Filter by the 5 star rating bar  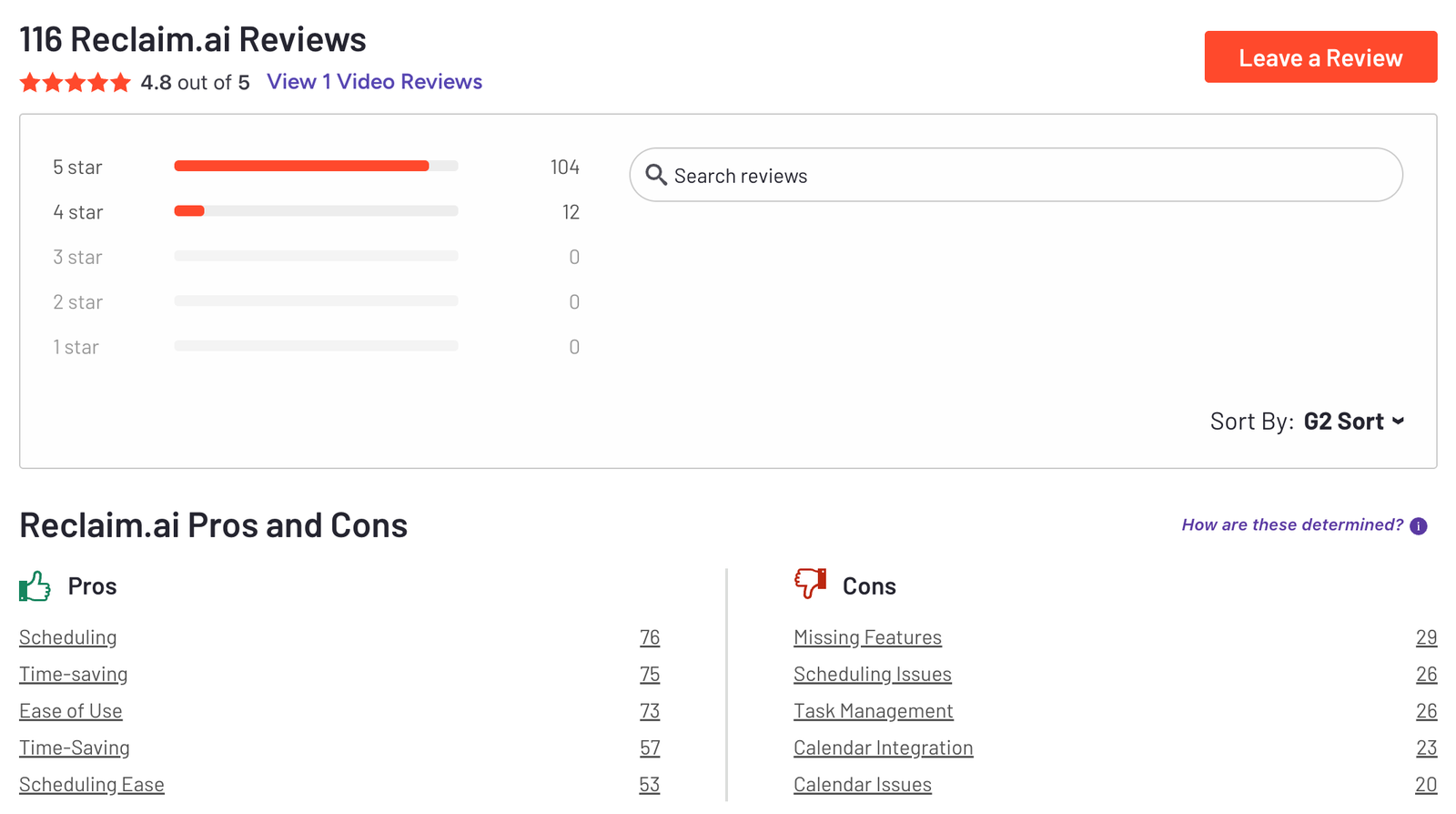click(316, 167)
